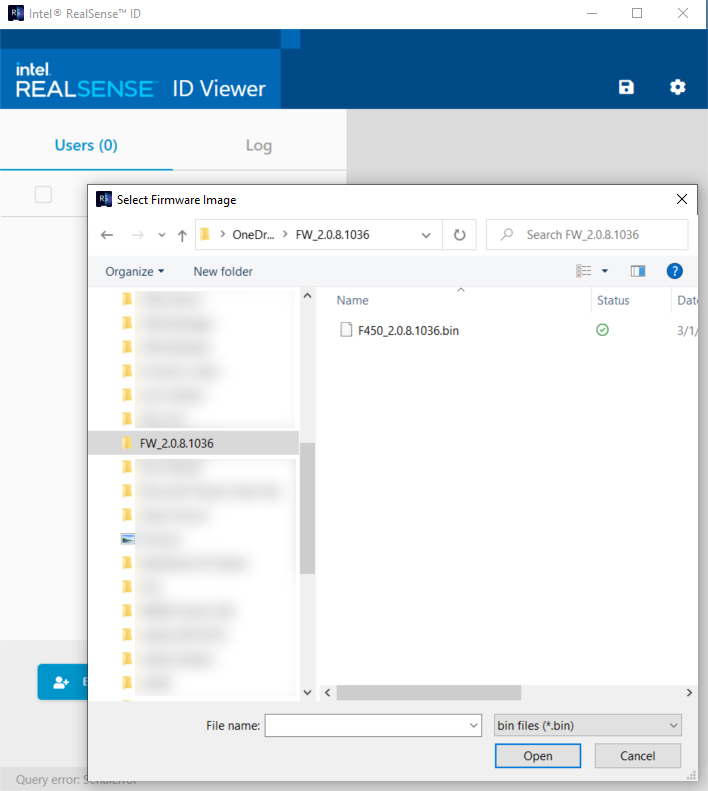The height and width of the screenshot is (791, 708).
Task: Click OneDr... in the address path
Action: click(253, 235)
